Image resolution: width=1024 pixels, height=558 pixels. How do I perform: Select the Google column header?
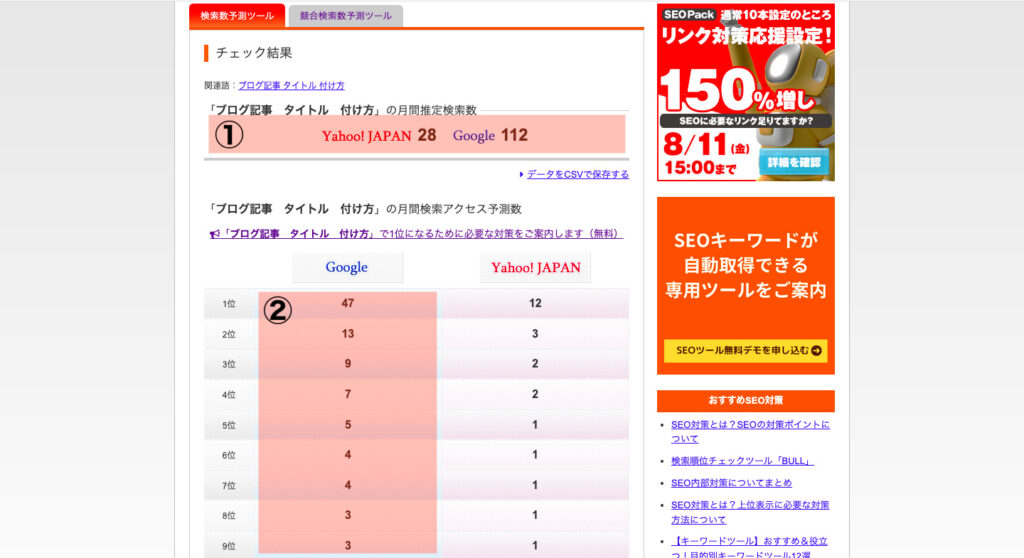[x=347, y=267]
